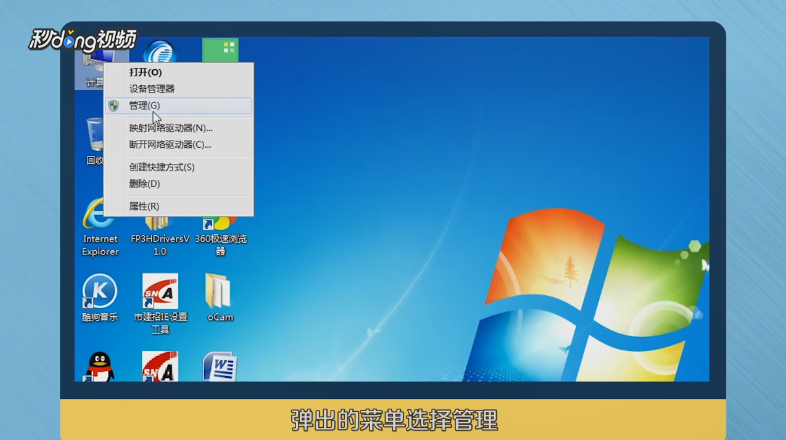786x440 pixels.
Task: Click 断开网络驱动器(C)... menu entry
Action: click(178, 144)
